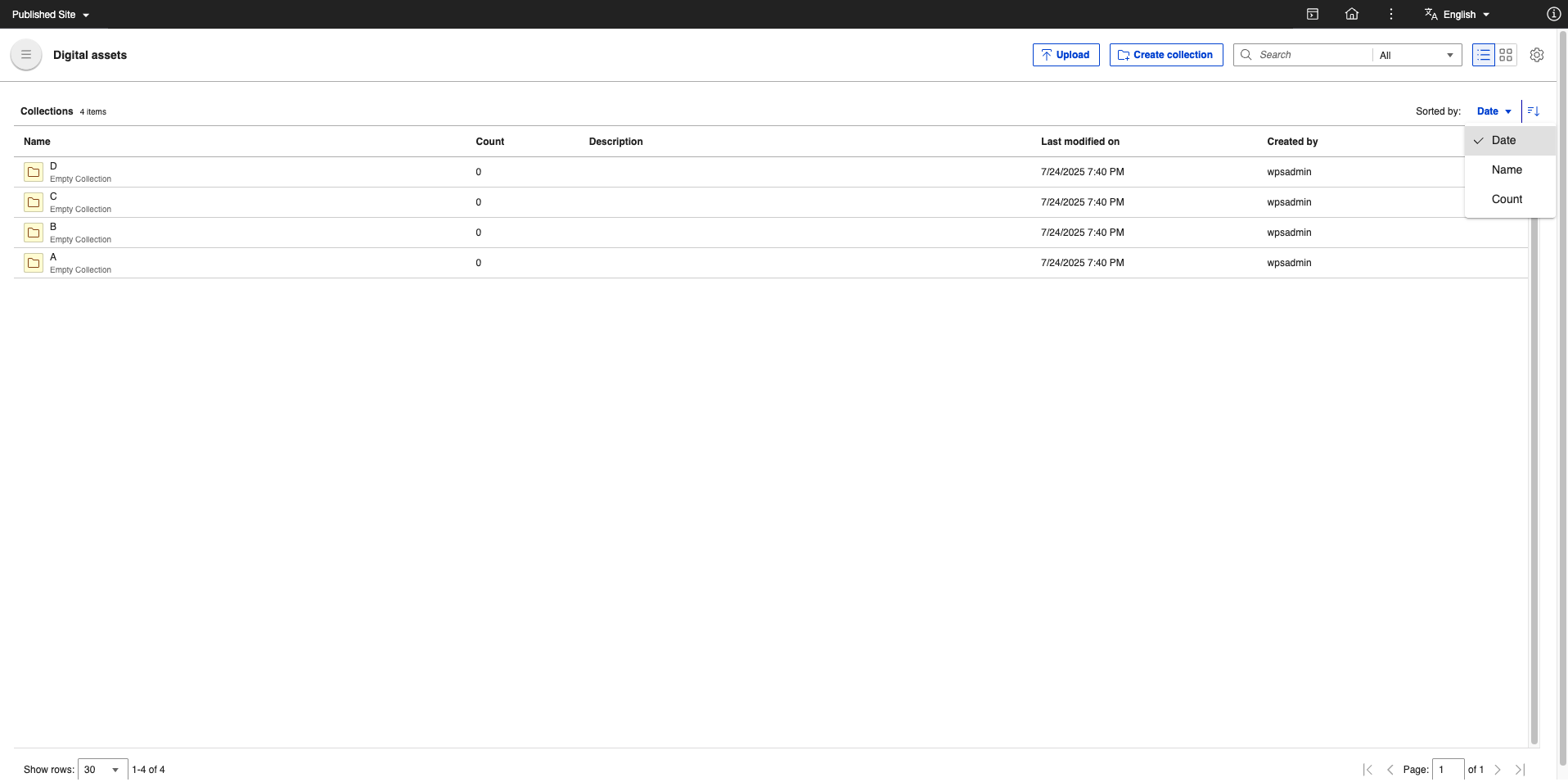The width and height of the screenshot is (1568, 782).
Task: Switch to grid view
Action: 1507,55
